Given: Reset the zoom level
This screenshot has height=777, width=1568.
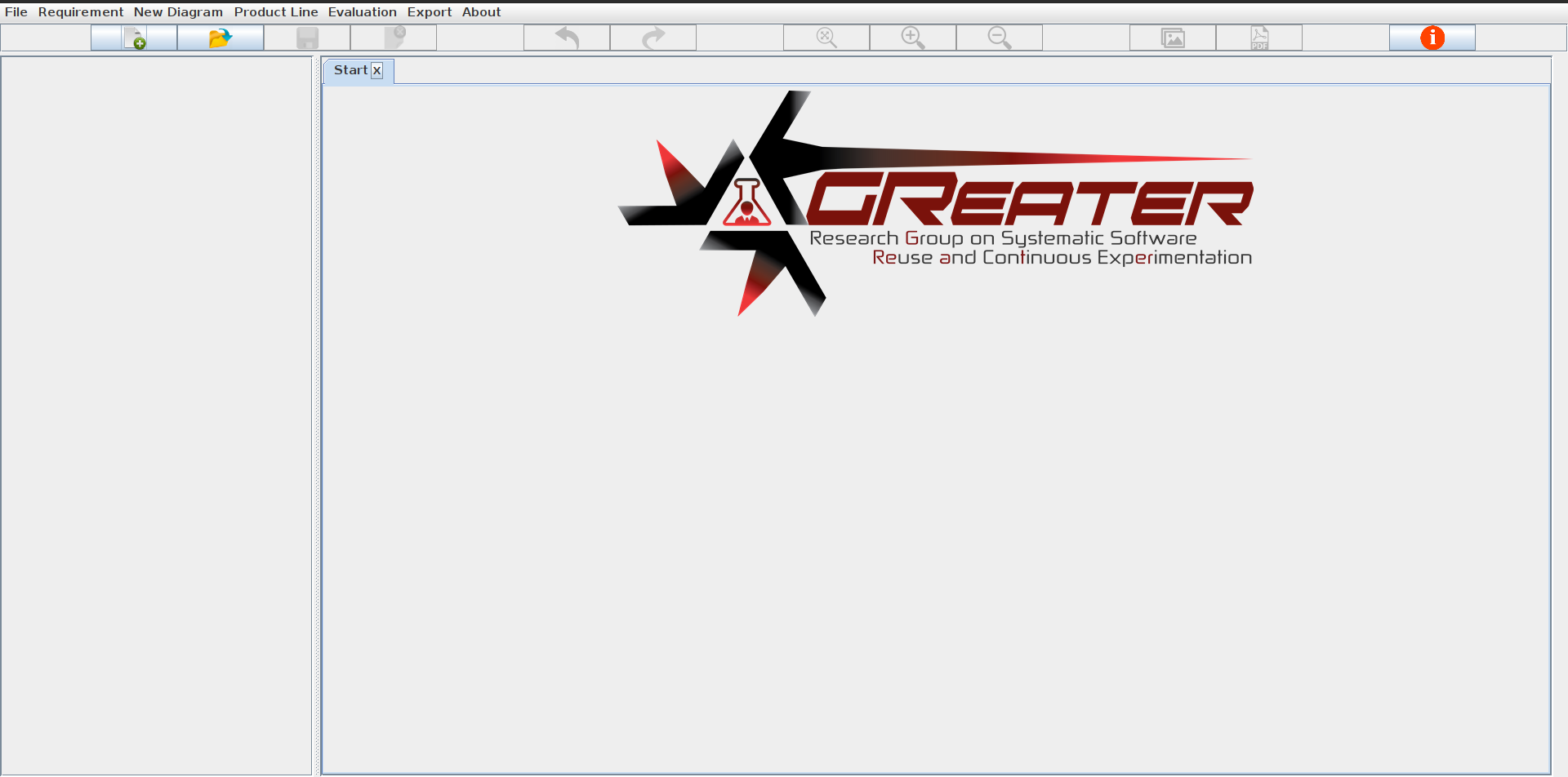Looking at the screenshot, I should pos(826,37).
